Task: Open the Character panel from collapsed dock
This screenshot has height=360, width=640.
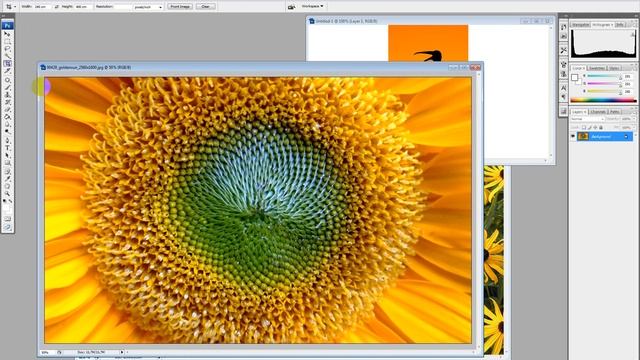Action: point(564,88)
